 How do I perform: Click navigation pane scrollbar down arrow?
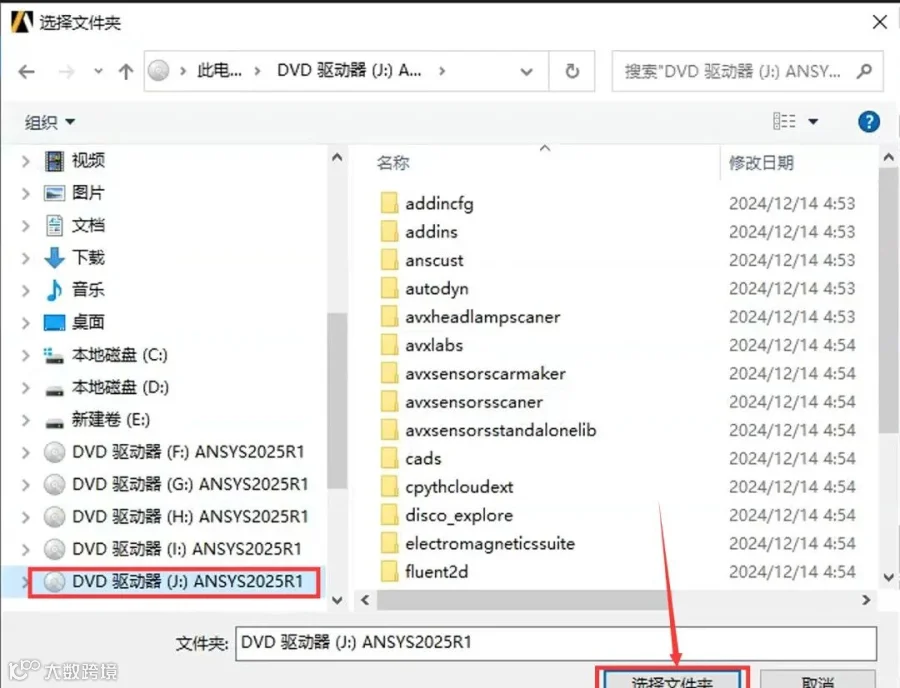(x=337, y=600)
